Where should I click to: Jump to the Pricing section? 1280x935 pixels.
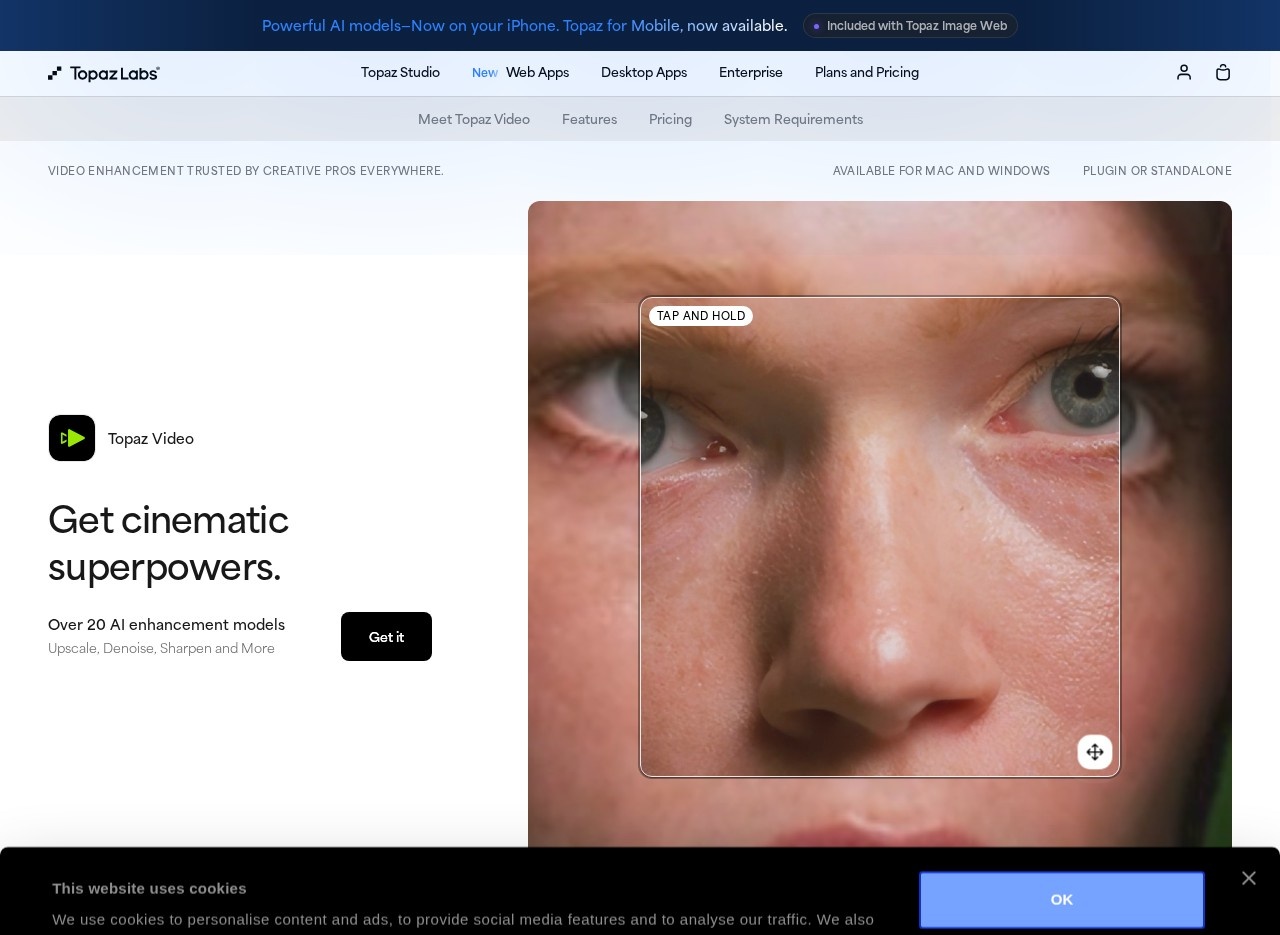tap(670, 120)
